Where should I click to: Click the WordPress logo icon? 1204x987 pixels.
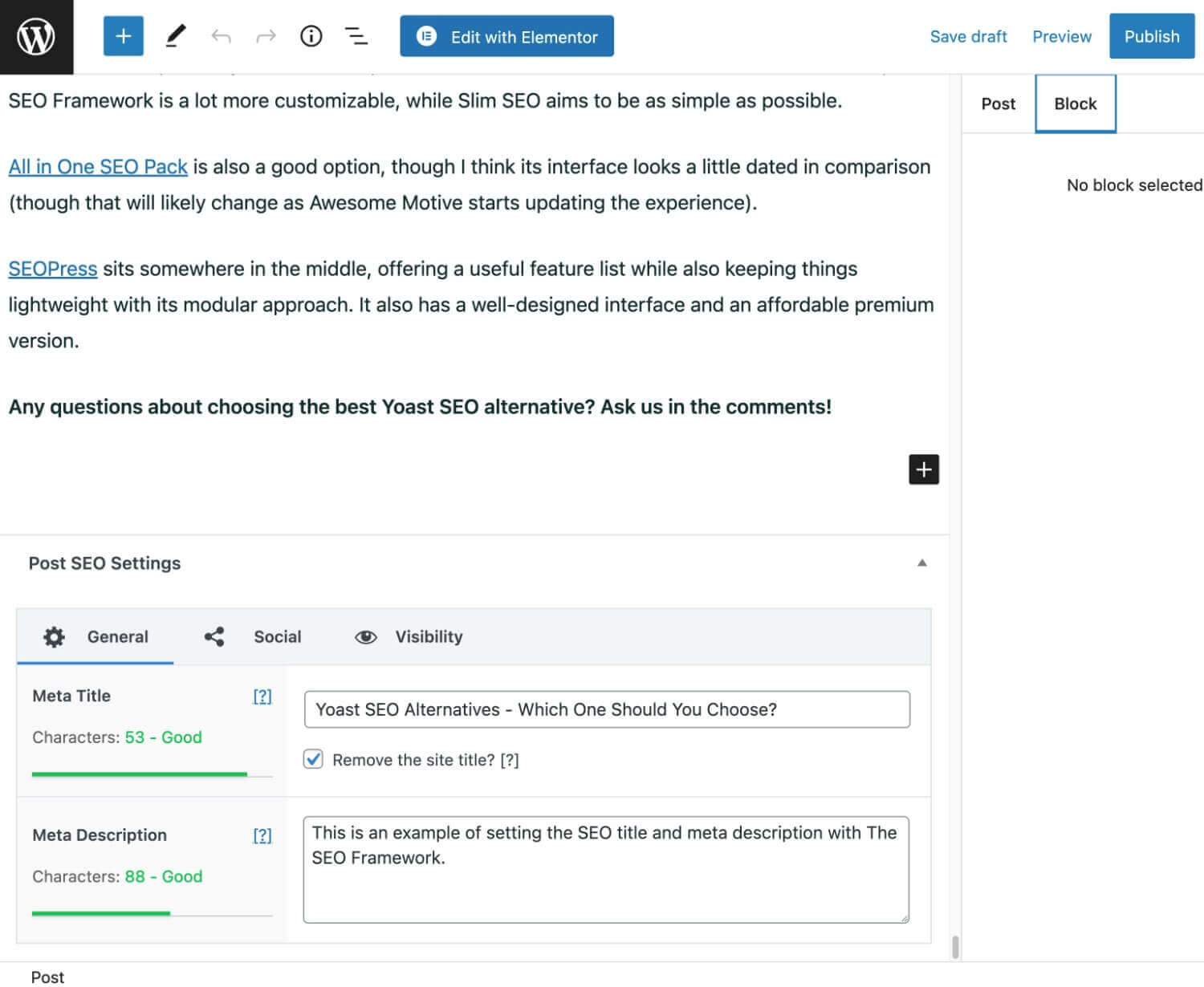coord(36,37)
